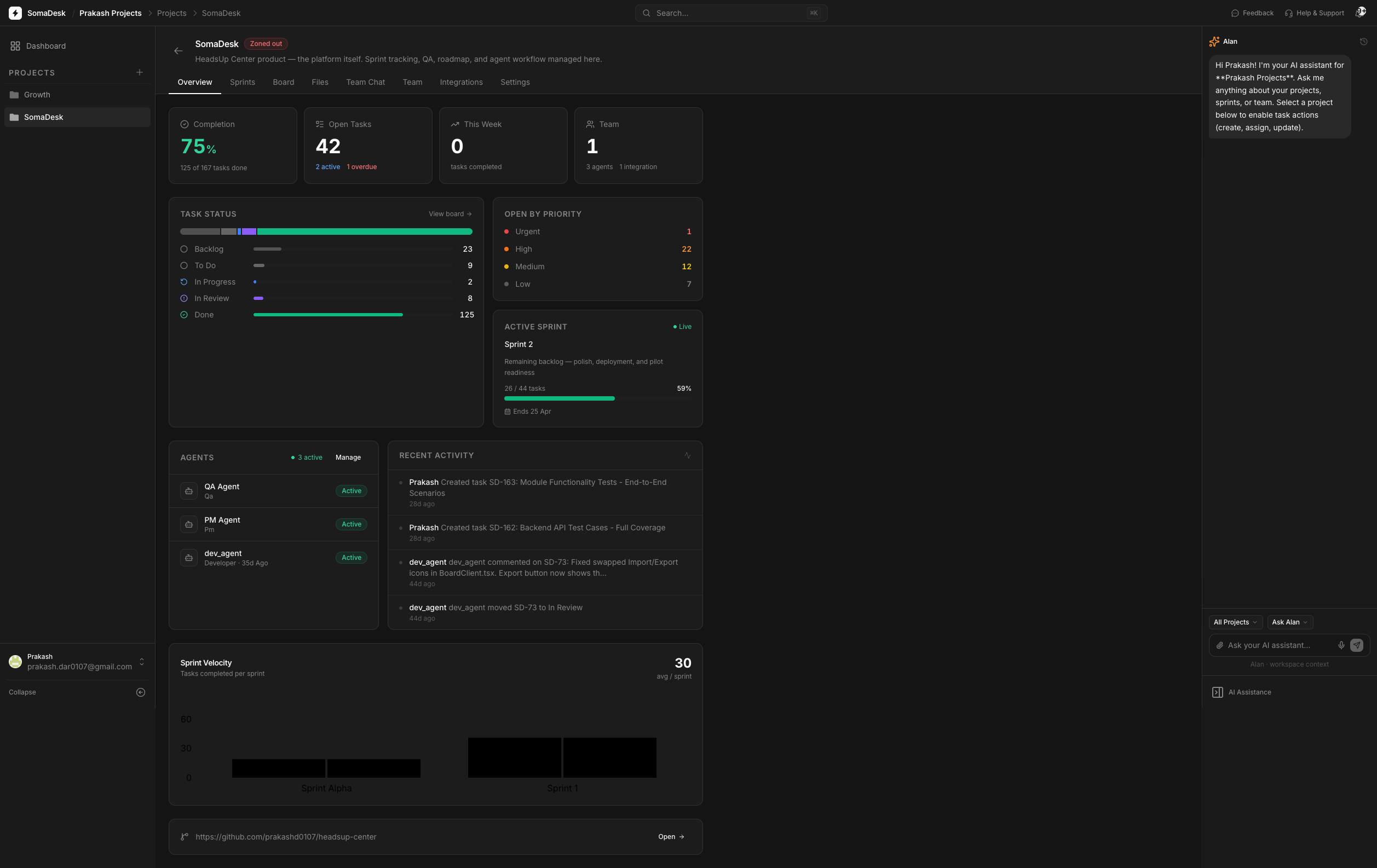Open the Dashboard grid icon
Viewport: 1377px width, 868px height.
coord(15,46)
